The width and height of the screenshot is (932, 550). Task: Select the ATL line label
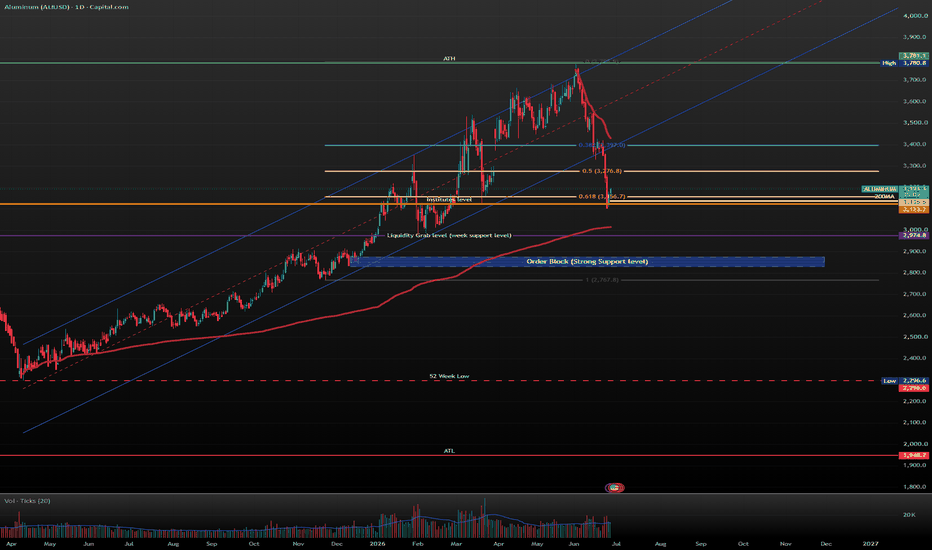click(x=449, y=451)
